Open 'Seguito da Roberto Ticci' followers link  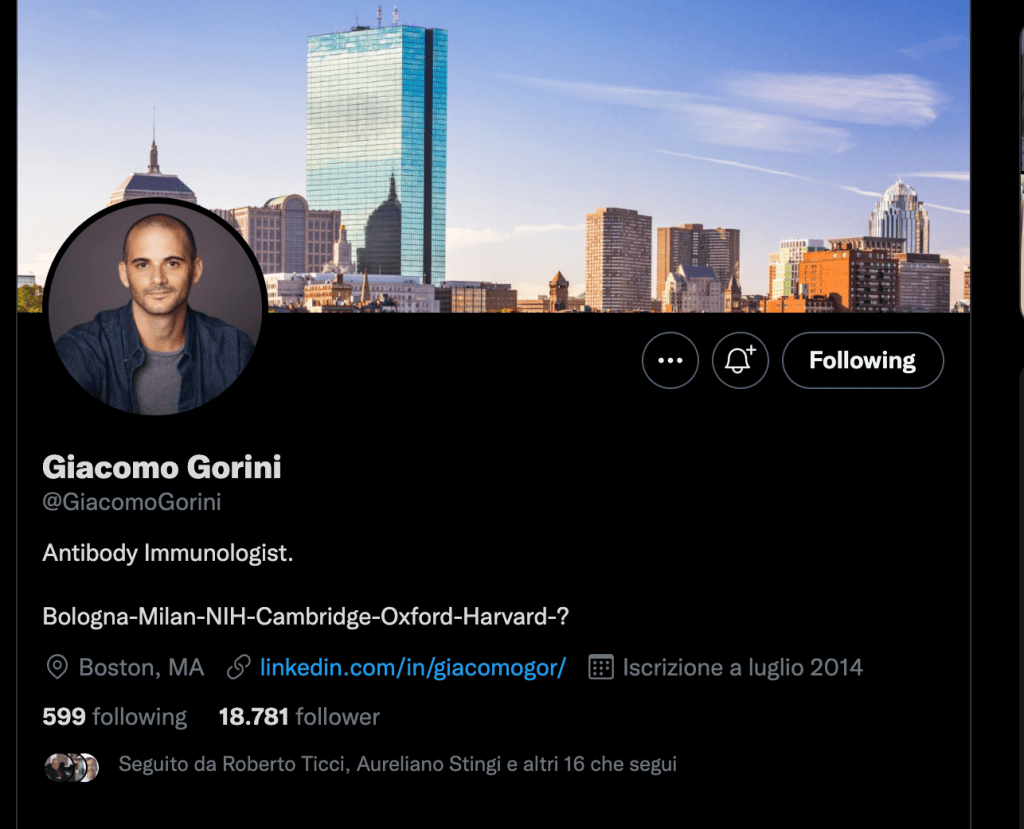coord(397,764)
